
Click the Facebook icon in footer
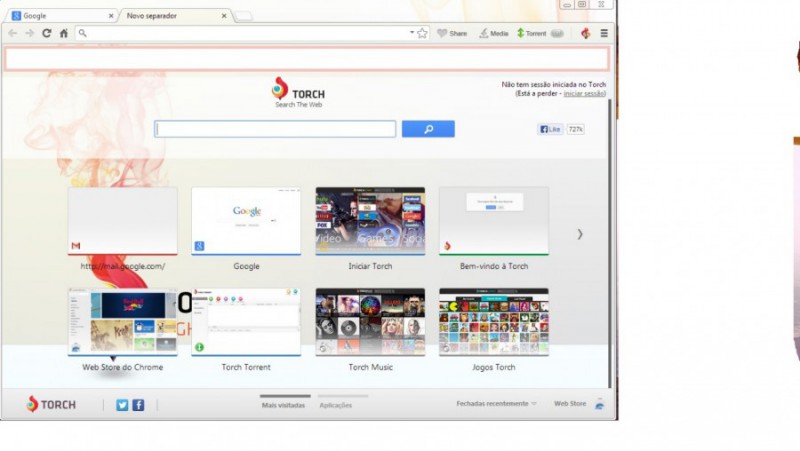pos(138,405)
